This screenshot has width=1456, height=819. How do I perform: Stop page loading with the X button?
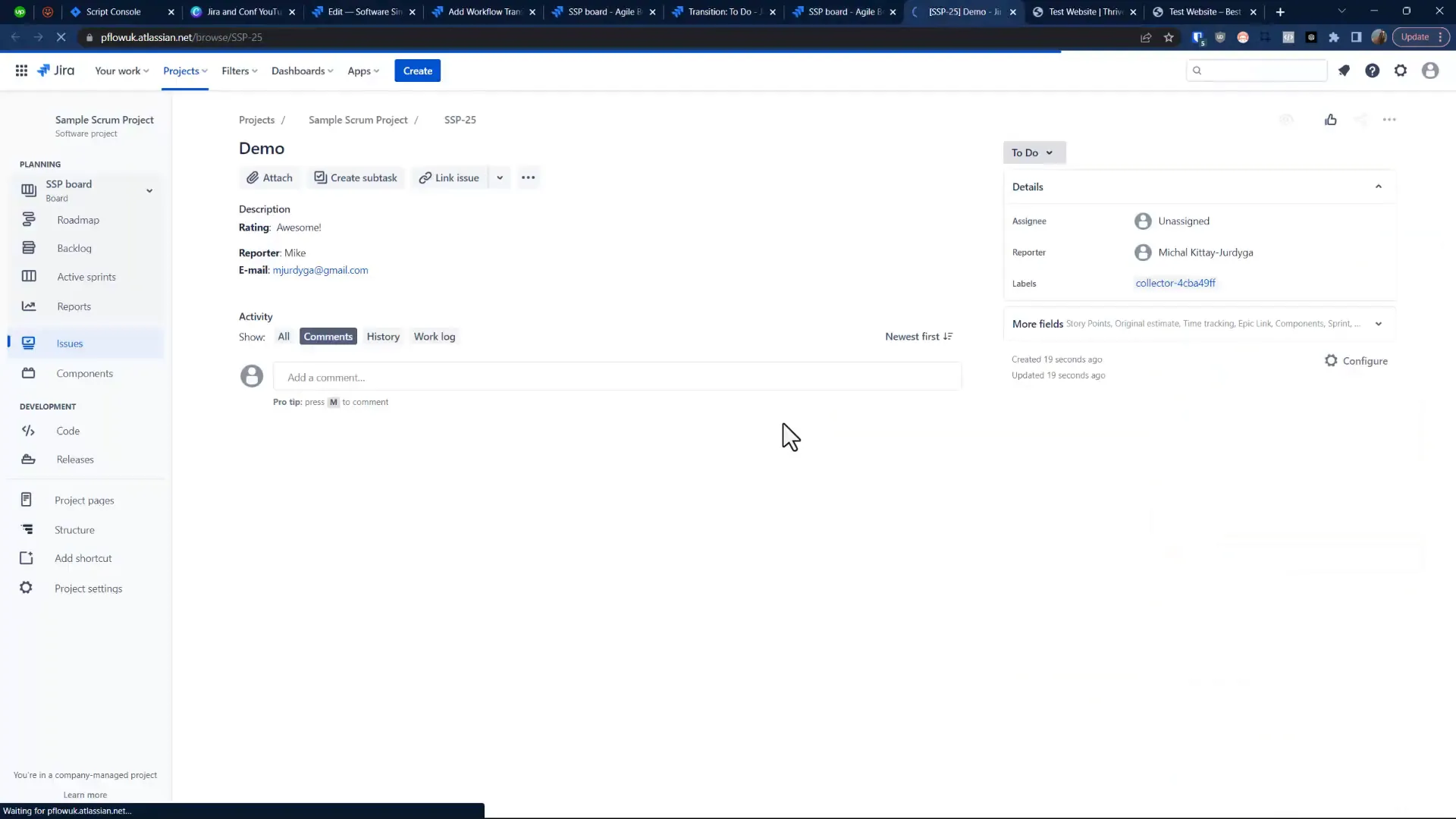tap(61, 37)
